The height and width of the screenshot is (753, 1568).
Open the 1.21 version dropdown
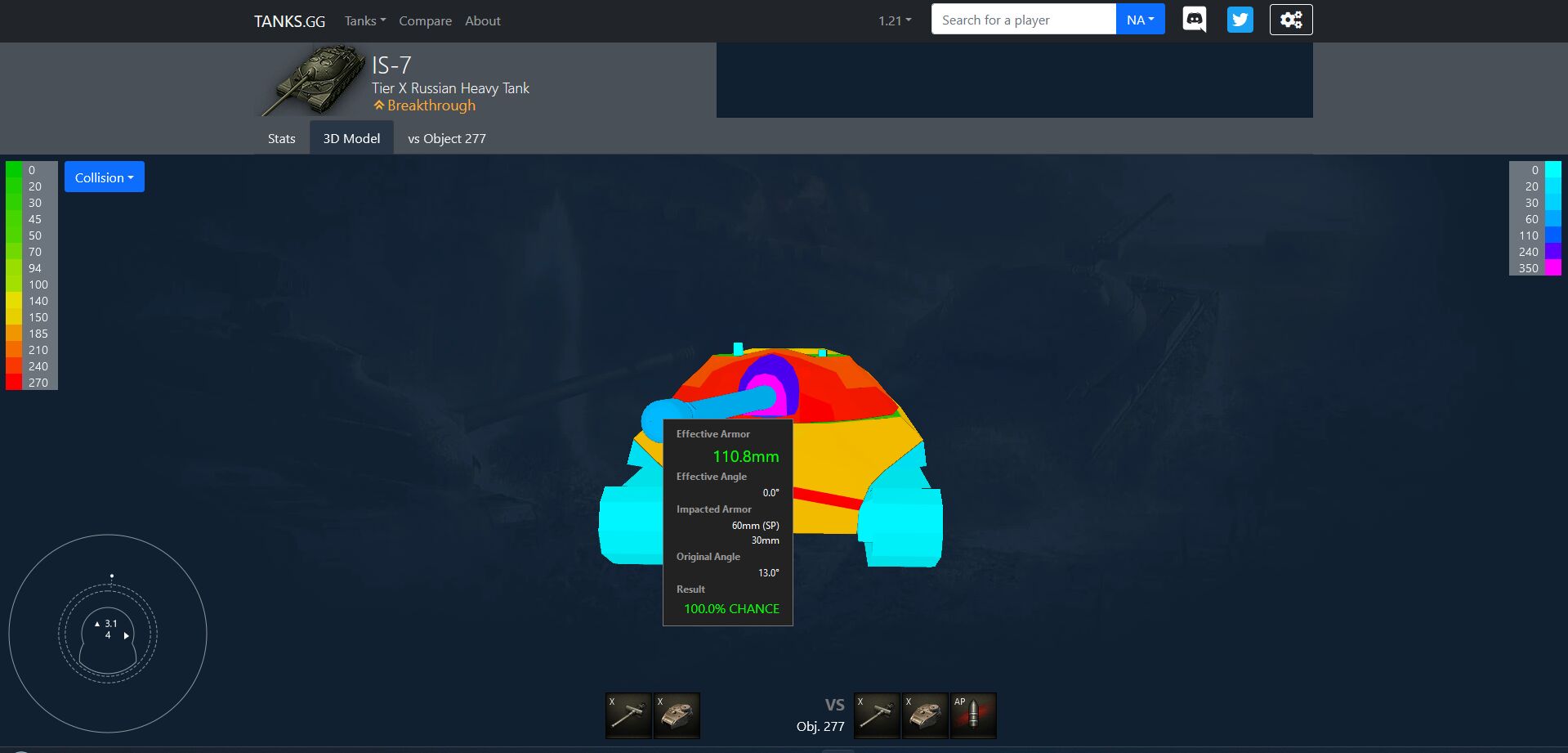pyautogui.click(x=895, y=20)
